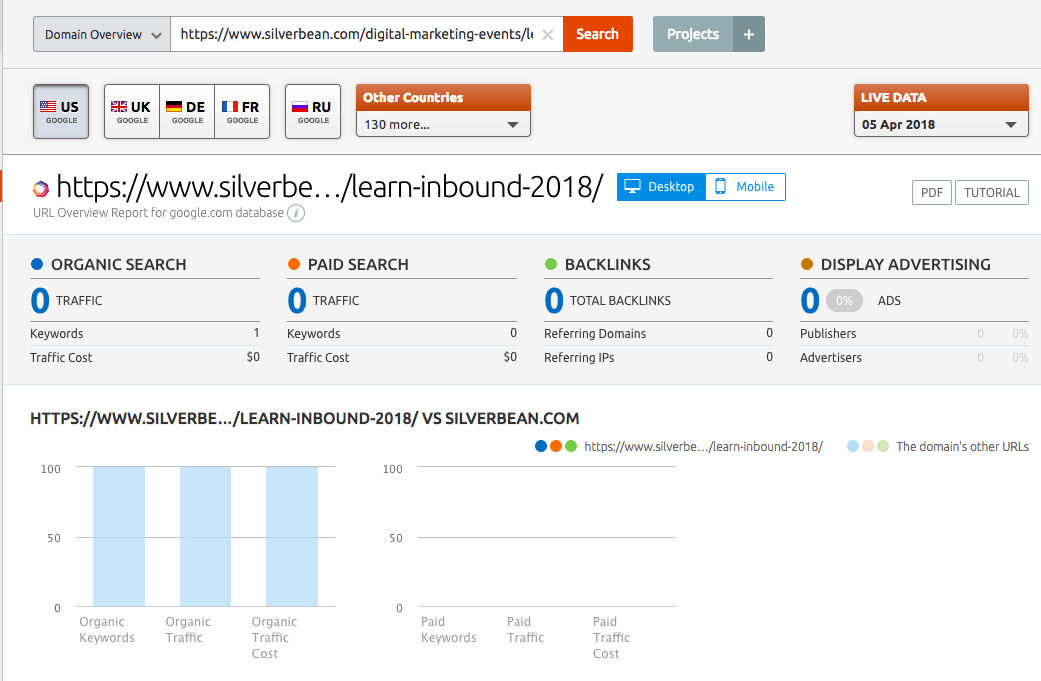Expand the Live Data date selector
The height and width of the screenshot is (681, 1041).
940,126
